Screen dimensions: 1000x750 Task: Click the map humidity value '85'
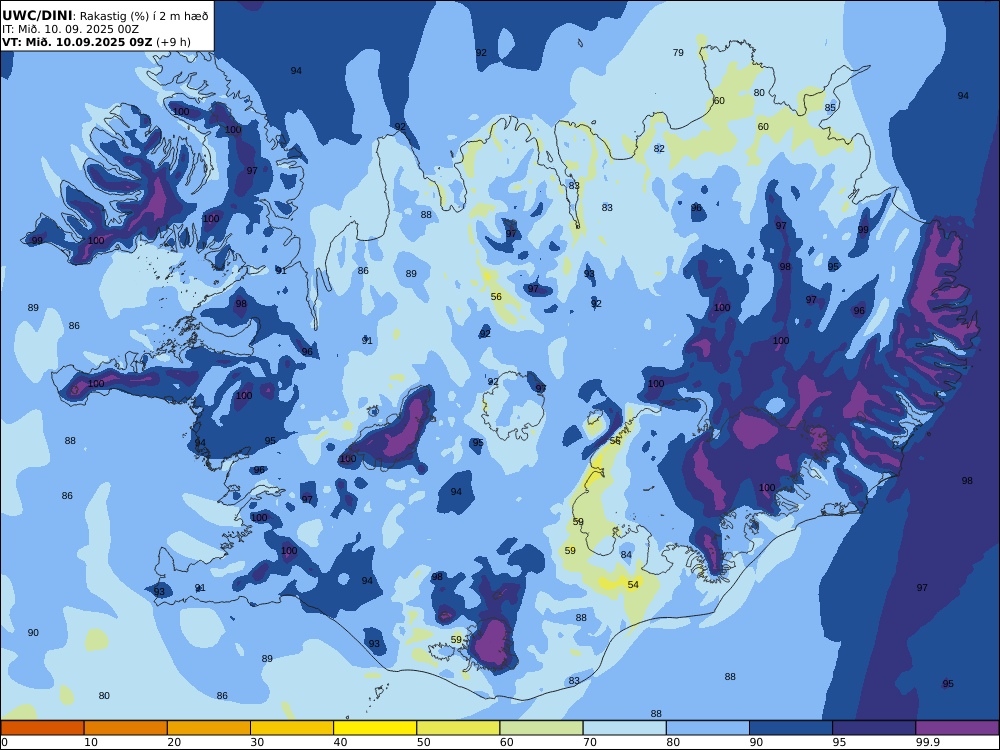point(830,108)
